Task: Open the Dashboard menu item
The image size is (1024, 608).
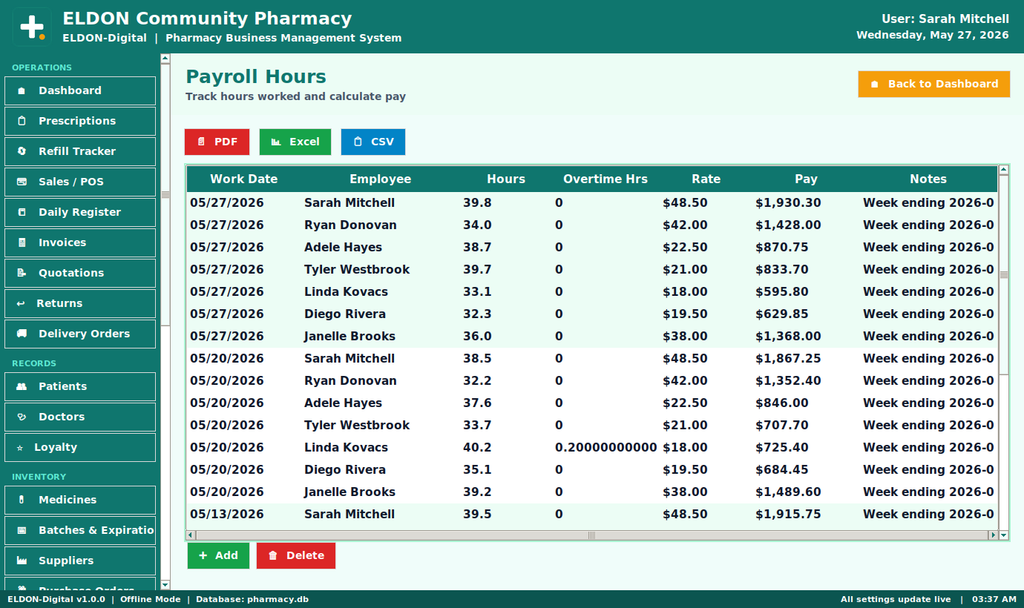Action: click(80, 91)
